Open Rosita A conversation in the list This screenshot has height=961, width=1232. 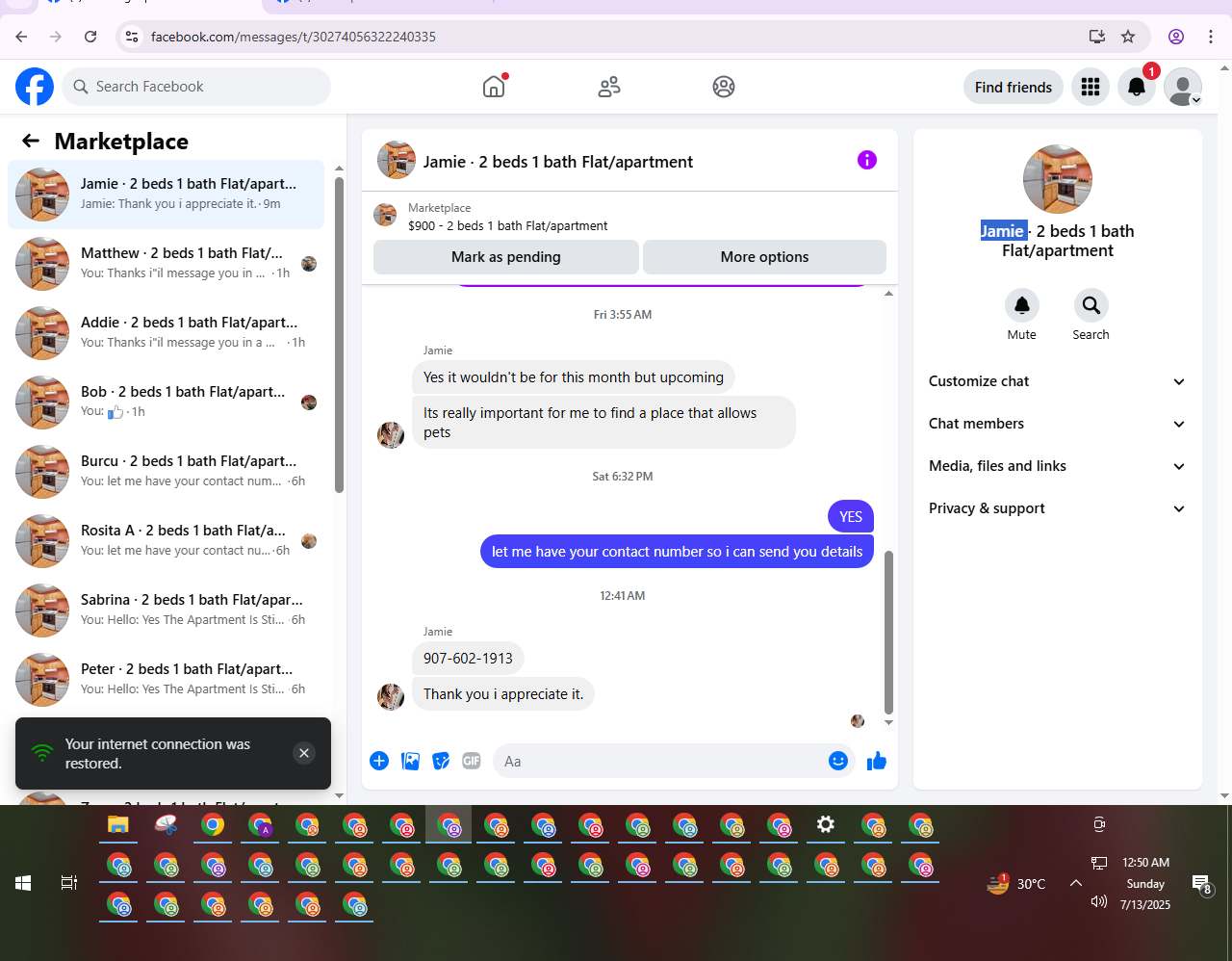[x=166, y=540]
